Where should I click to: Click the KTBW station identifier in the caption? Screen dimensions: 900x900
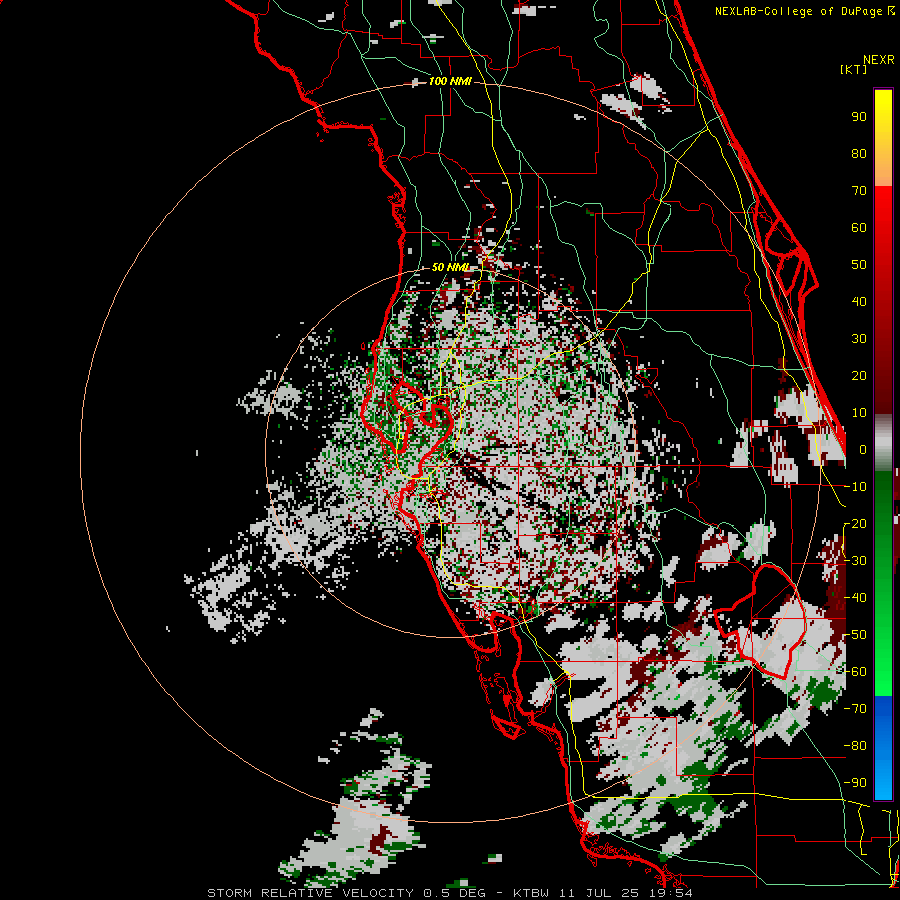532,893
